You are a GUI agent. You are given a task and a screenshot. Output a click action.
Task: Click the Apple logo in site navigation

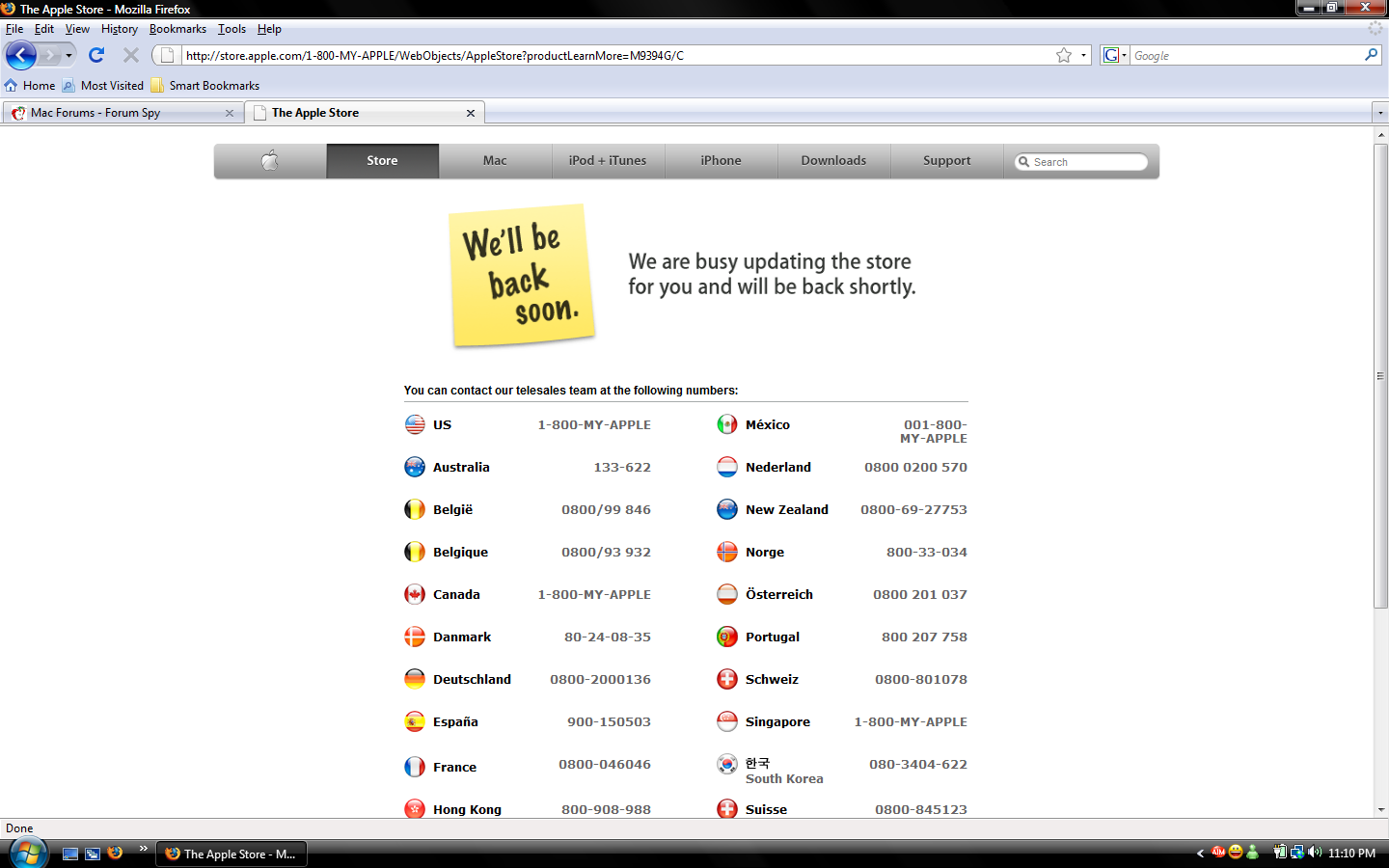pos(270,160)
